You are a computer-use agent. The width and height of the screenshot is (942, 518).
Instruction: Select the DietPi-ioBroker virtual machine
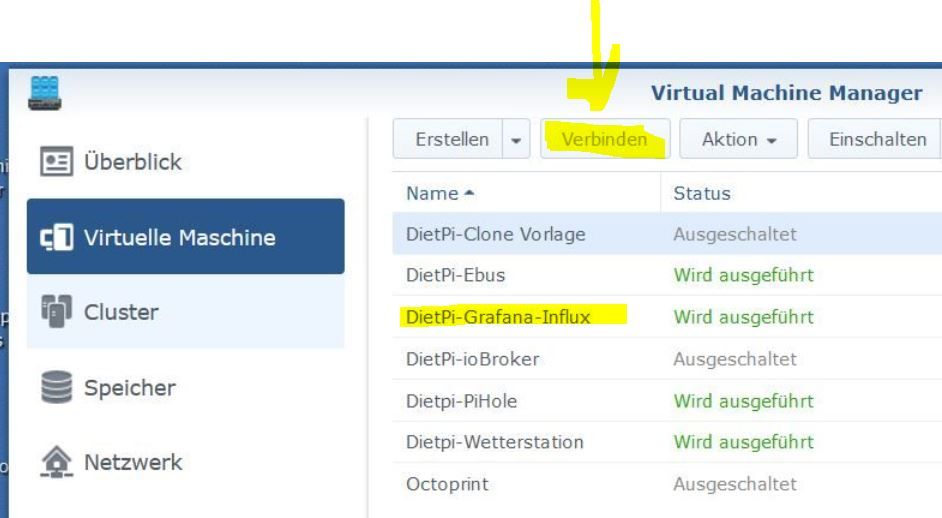(x=667, y=359)
